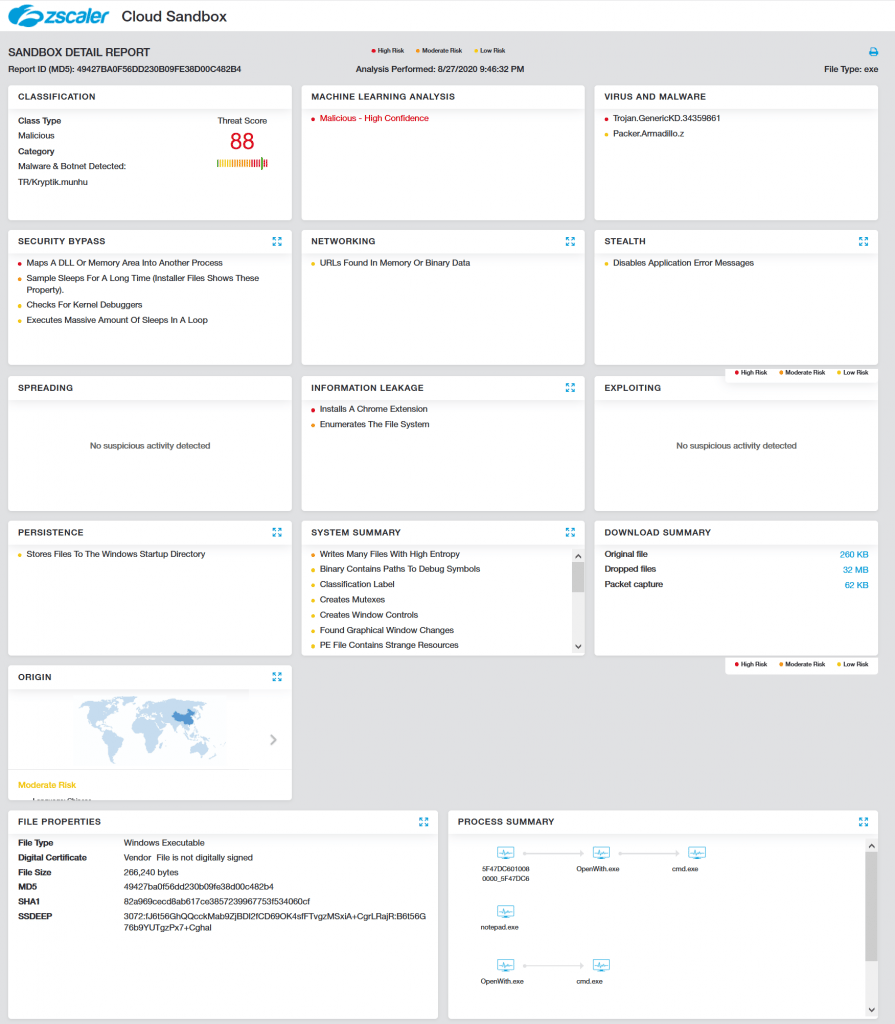Click next arrow on Origin map

tap(273, 740)
